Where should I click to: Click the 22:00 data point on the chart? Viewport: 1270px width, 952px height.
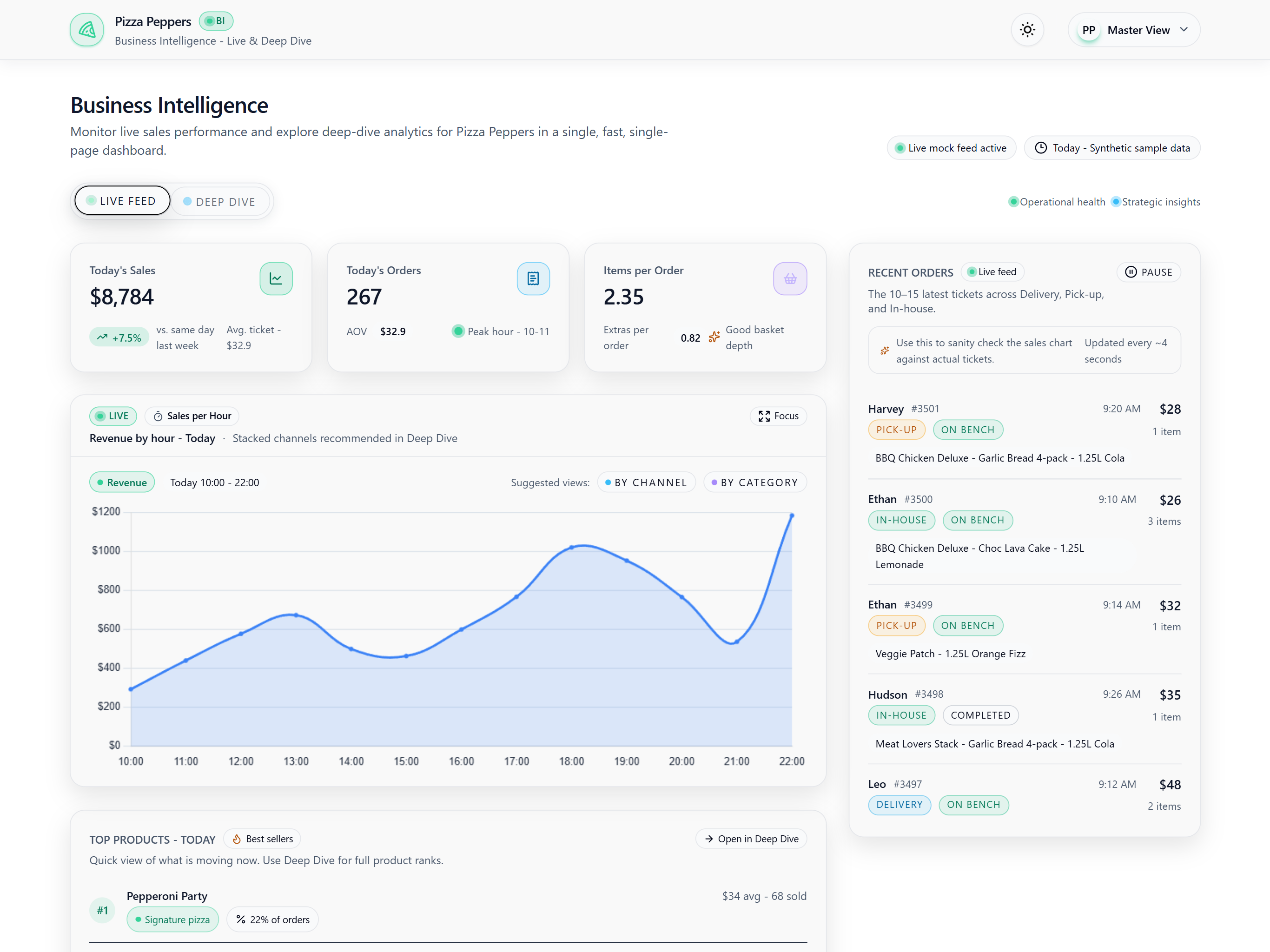pyautogui.click(x=792, y=516)
